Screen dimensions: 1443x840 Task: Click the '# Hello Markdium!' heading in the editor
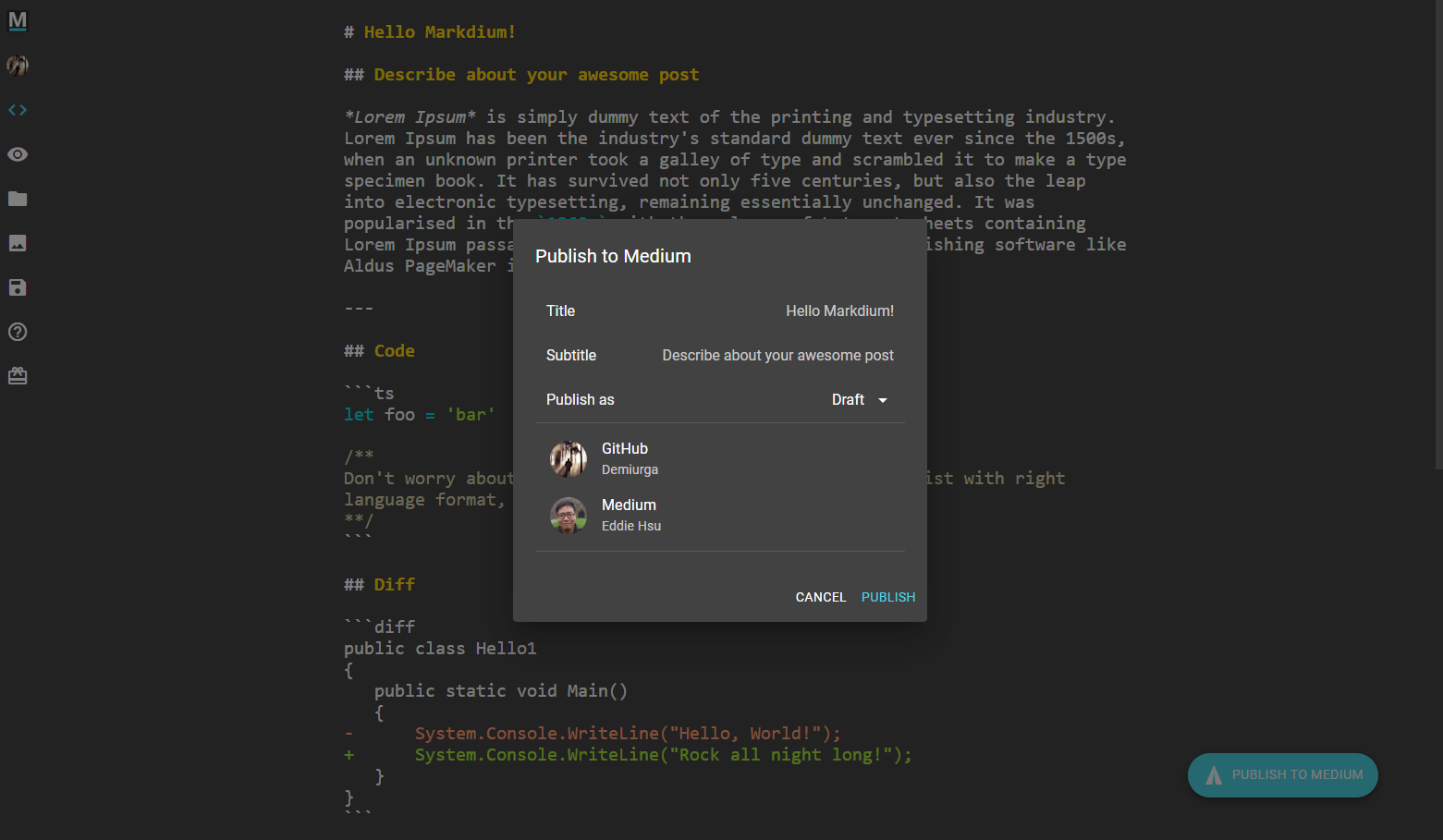tap(430, 32)
